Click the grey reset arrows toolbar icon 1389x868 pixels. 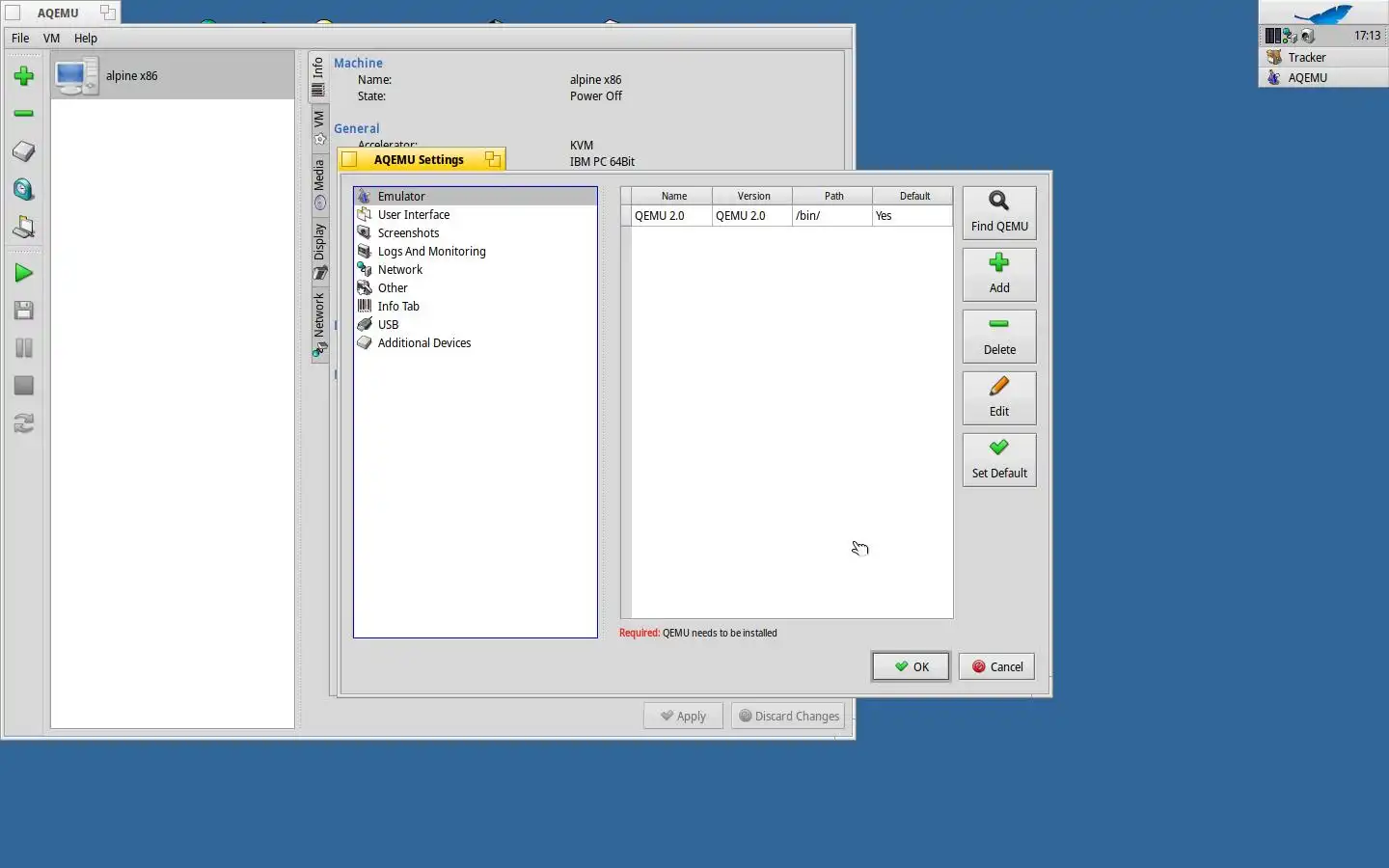pos(24,423)
